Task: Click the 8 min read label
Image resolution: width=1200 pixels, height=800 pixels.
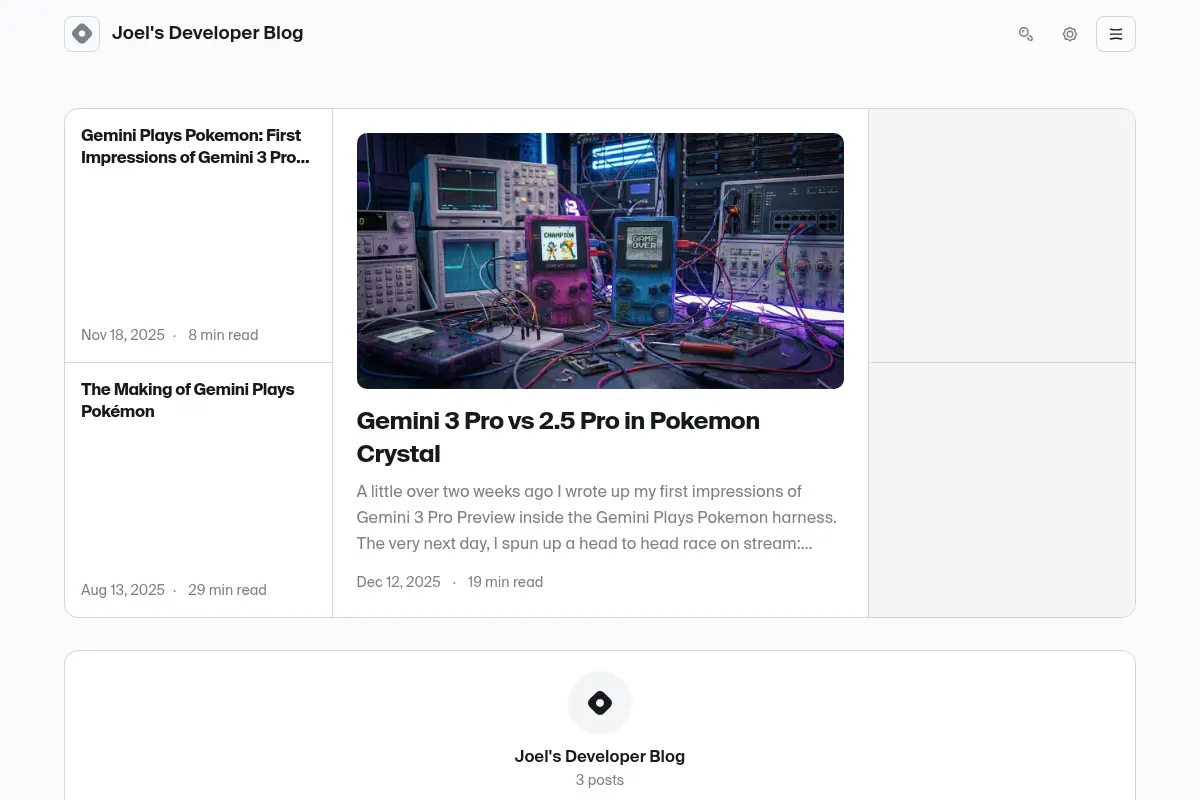Action: pyautogui.click(x=223, y=335)
